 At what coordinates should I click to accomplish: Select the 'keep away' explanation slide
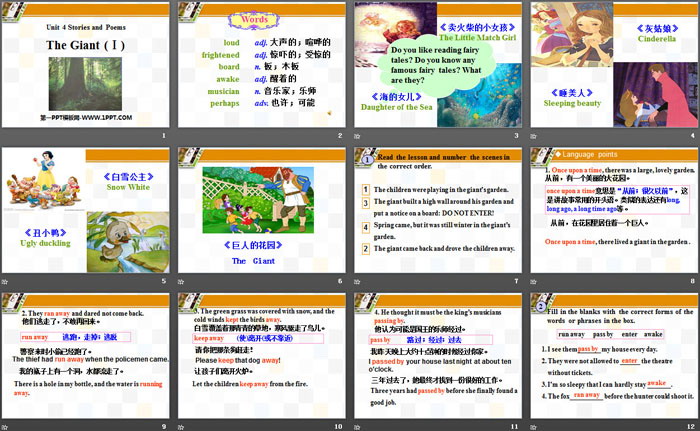pyautogui.click(x=262, y=356)
